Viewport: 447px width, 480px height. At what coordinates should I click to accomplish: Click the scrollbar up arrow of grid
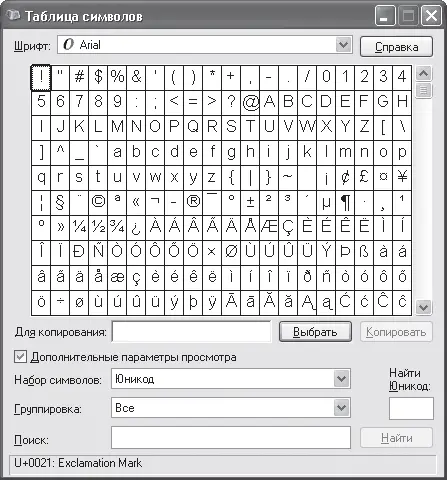(424, 73)
